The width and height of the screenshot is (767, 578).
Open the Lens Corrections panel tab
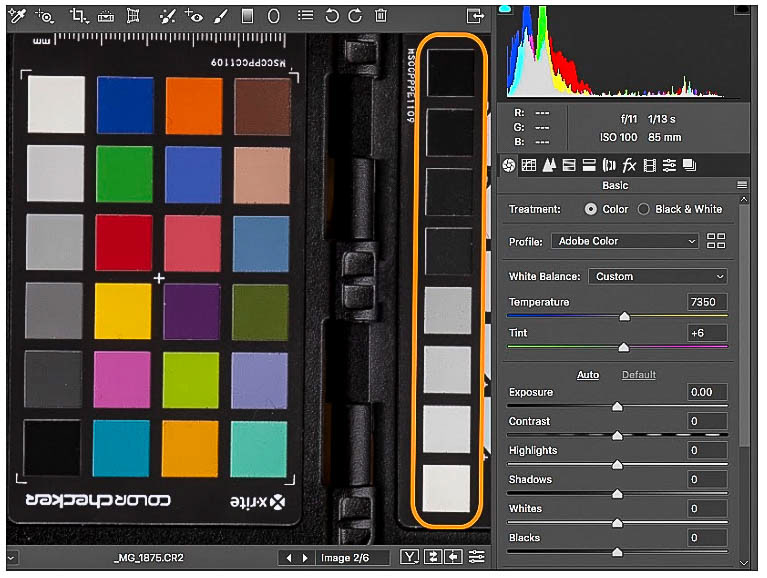(x=609, y=166)
